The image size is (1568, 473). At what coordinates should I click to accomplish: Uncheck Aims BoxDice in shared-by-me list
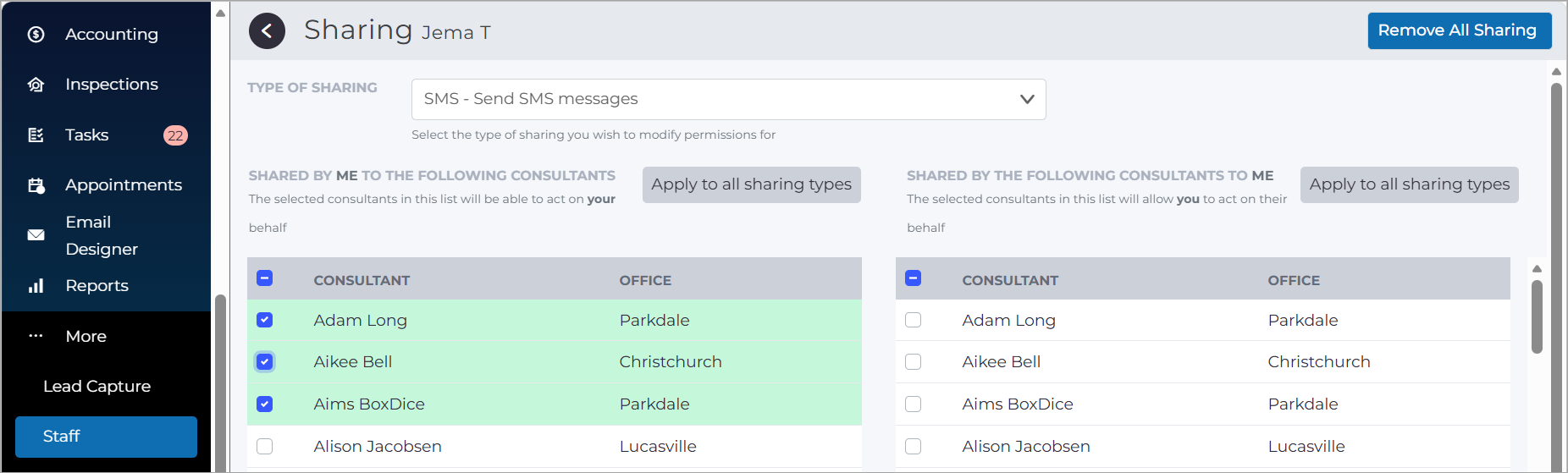(265, 404)
